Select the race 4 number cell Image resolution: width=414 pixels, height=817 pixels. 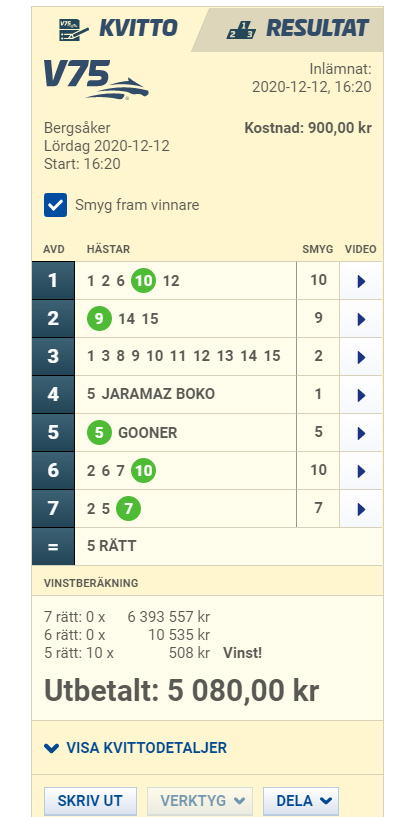pos(53,395)
